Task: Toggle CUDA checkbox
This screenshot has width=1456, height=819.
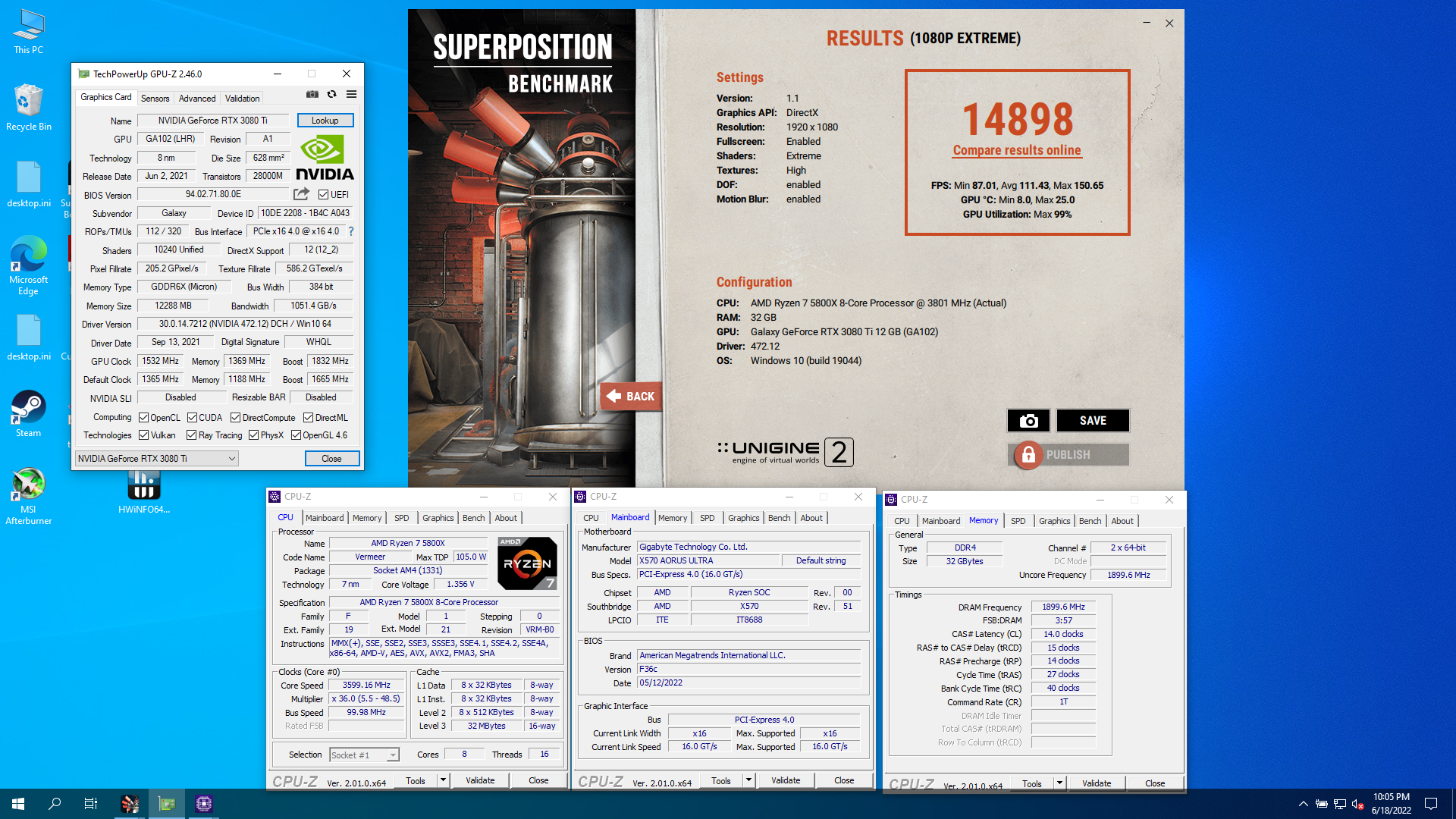Action: coord(192,418)
